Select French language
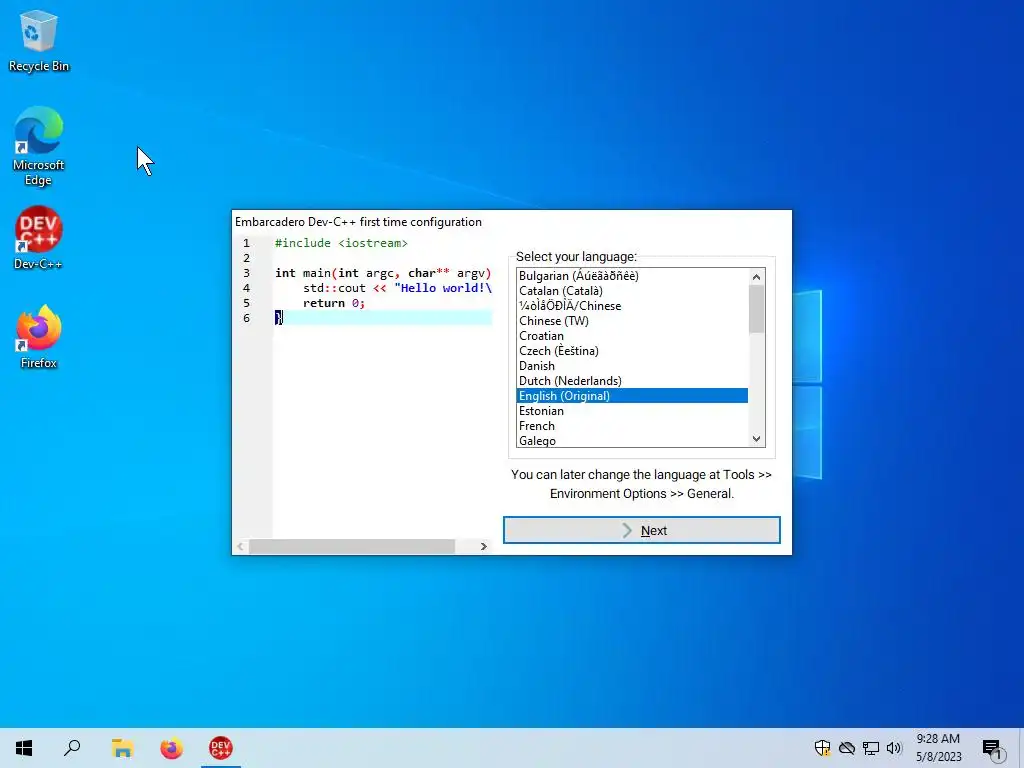Screen dimensions: 1024x768 [x=632, y=426]
